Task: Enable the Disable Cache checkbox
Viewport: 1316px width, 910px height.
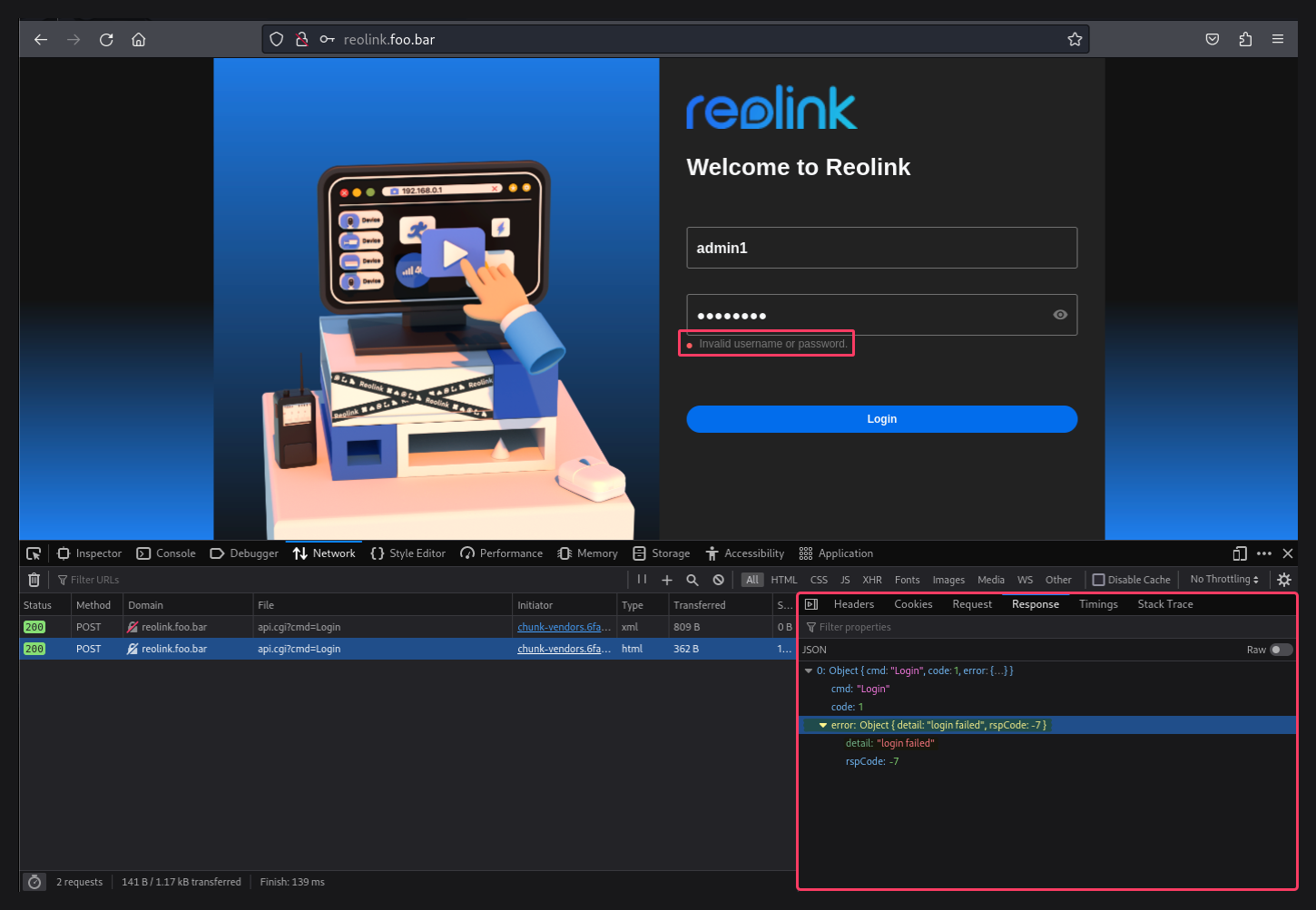Action: coord(1098,580)
